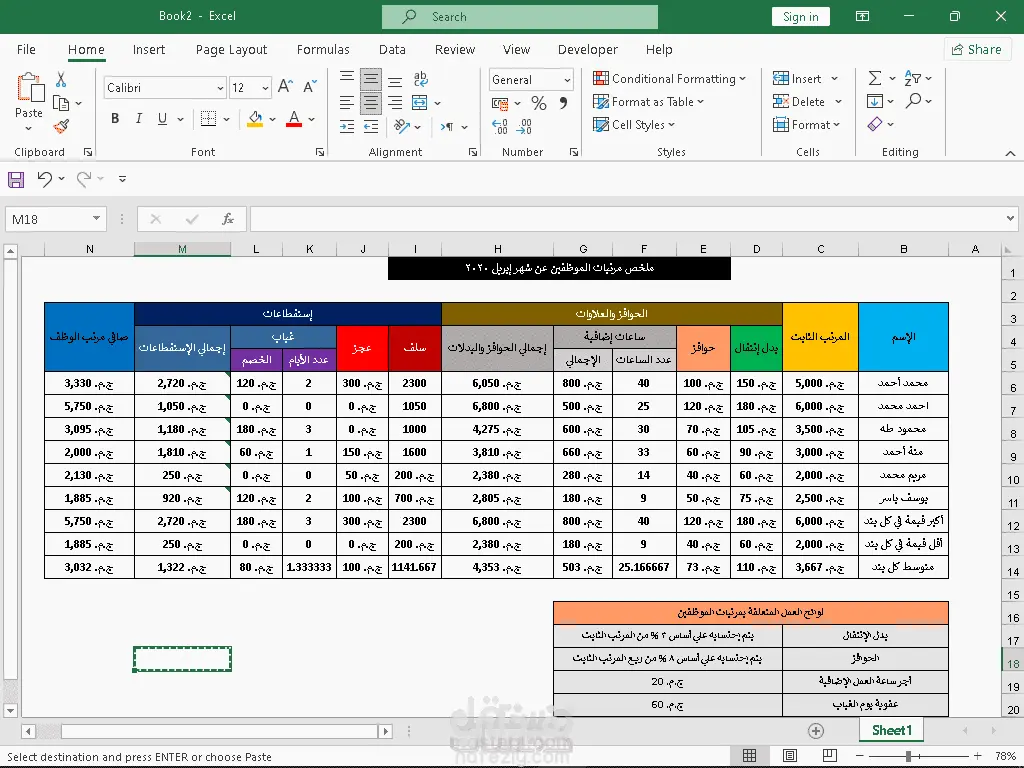This screenshot has width=1024, height=768.
Task: Switch to Page Layout view in status bar
Action: [x=790, y=757]
